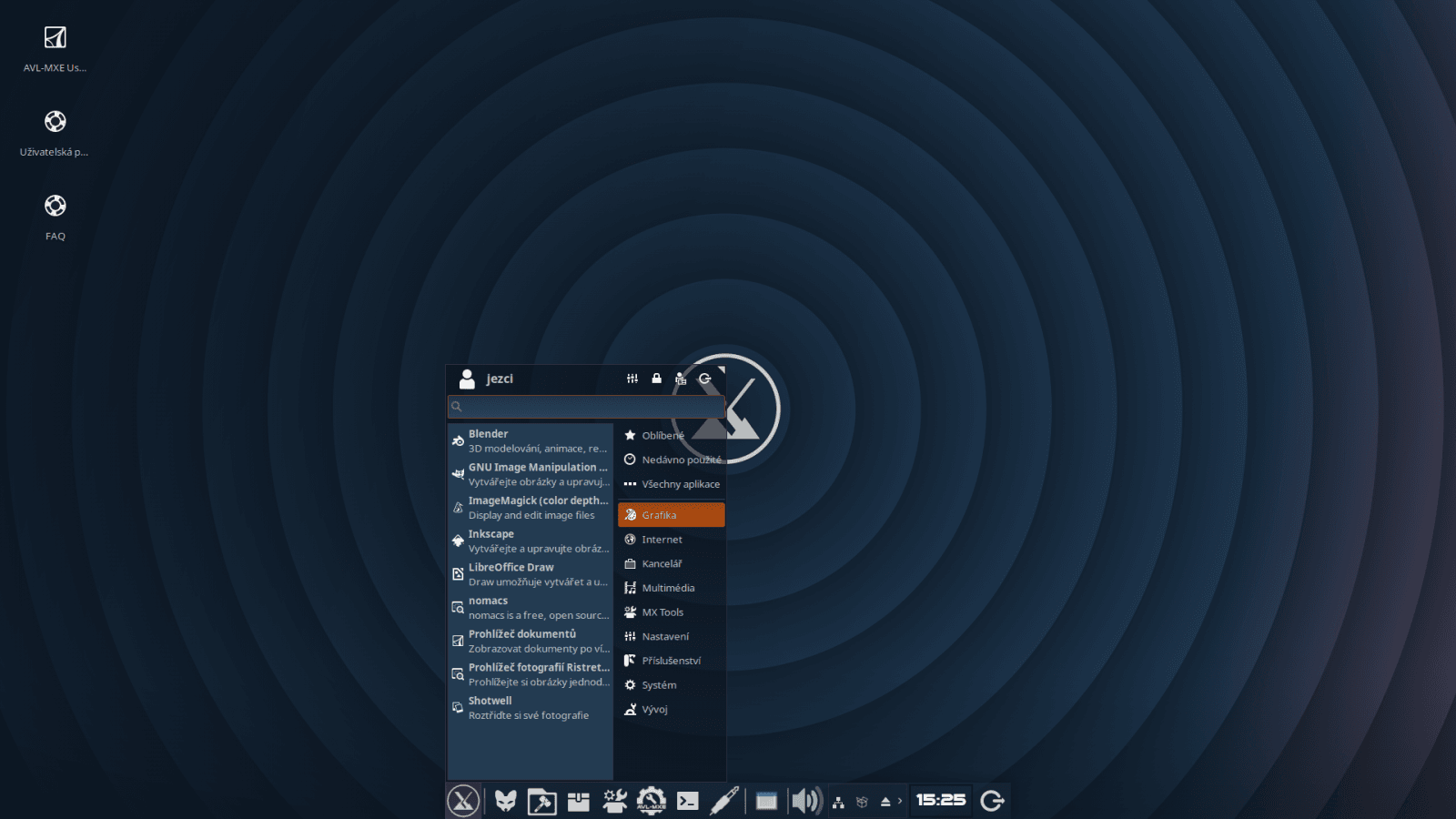Open the removable media eject icon in tray
Image resolution: width=1456 pixels, height=819 pixels.
[885, 800]
